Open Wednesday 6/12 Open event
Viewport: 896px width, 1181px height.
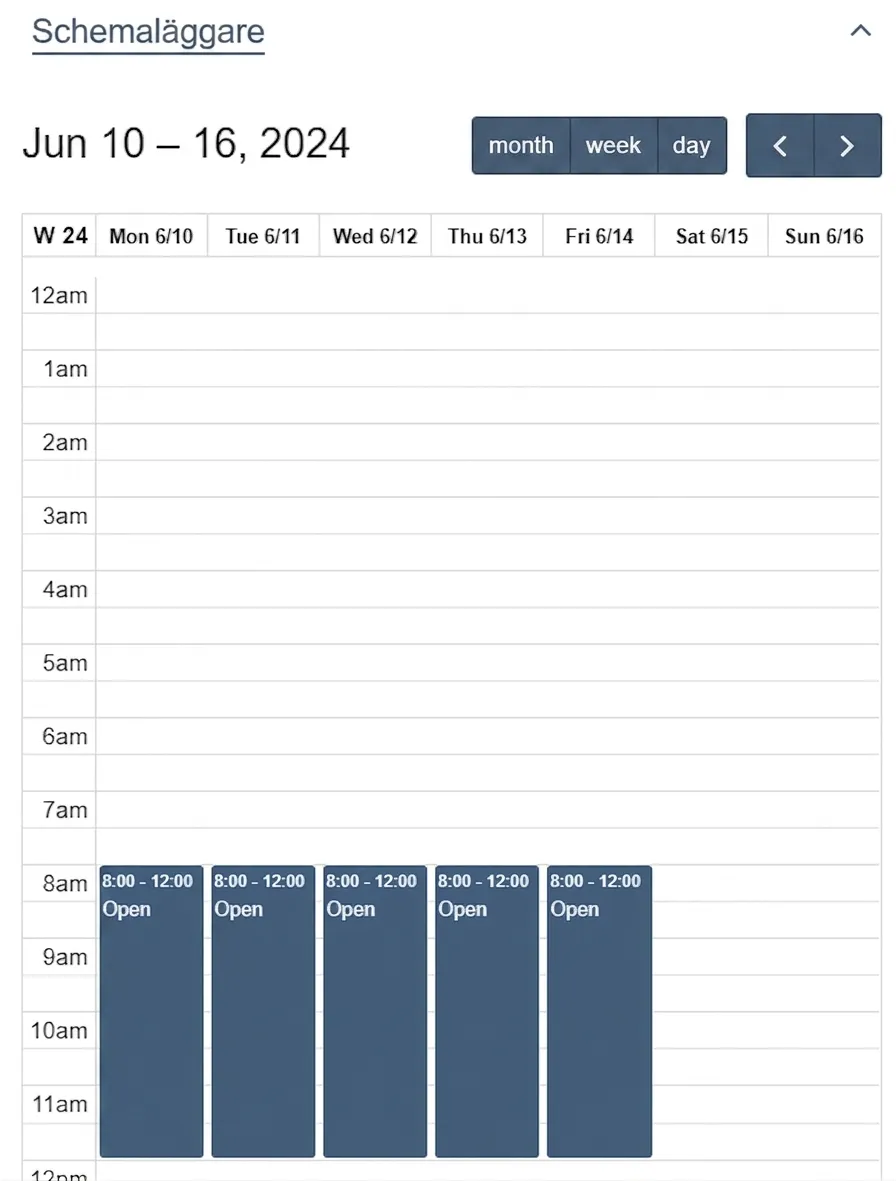(375, 1011)
